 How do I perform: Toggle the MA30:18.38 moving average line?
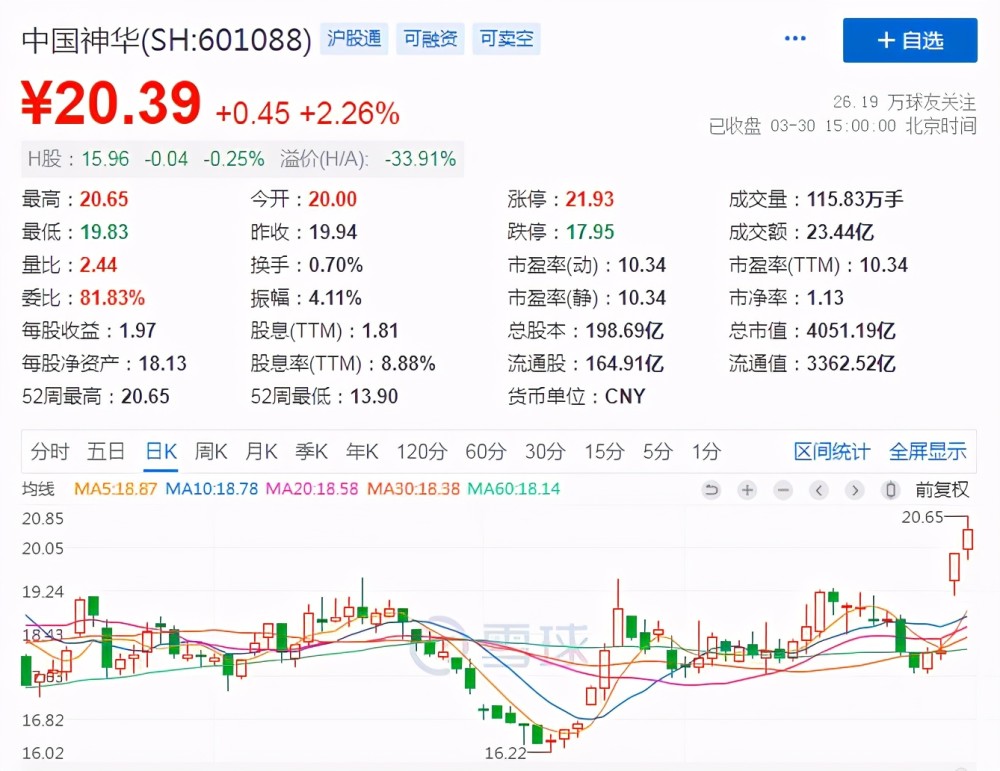point(413,489)
